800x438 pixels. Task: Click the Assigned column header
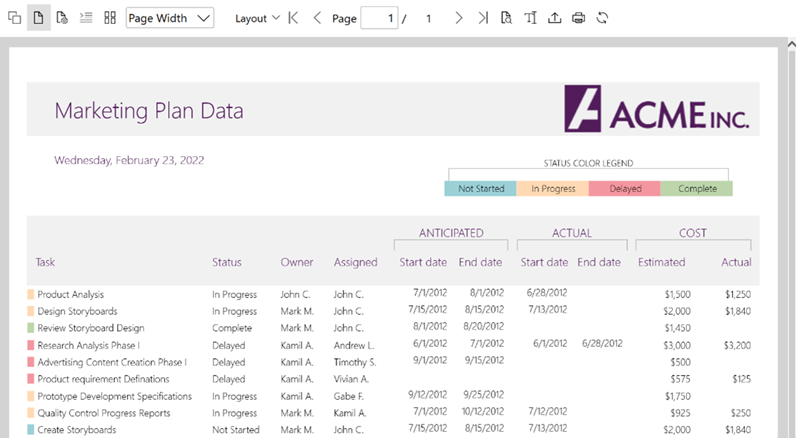[356, 262]
